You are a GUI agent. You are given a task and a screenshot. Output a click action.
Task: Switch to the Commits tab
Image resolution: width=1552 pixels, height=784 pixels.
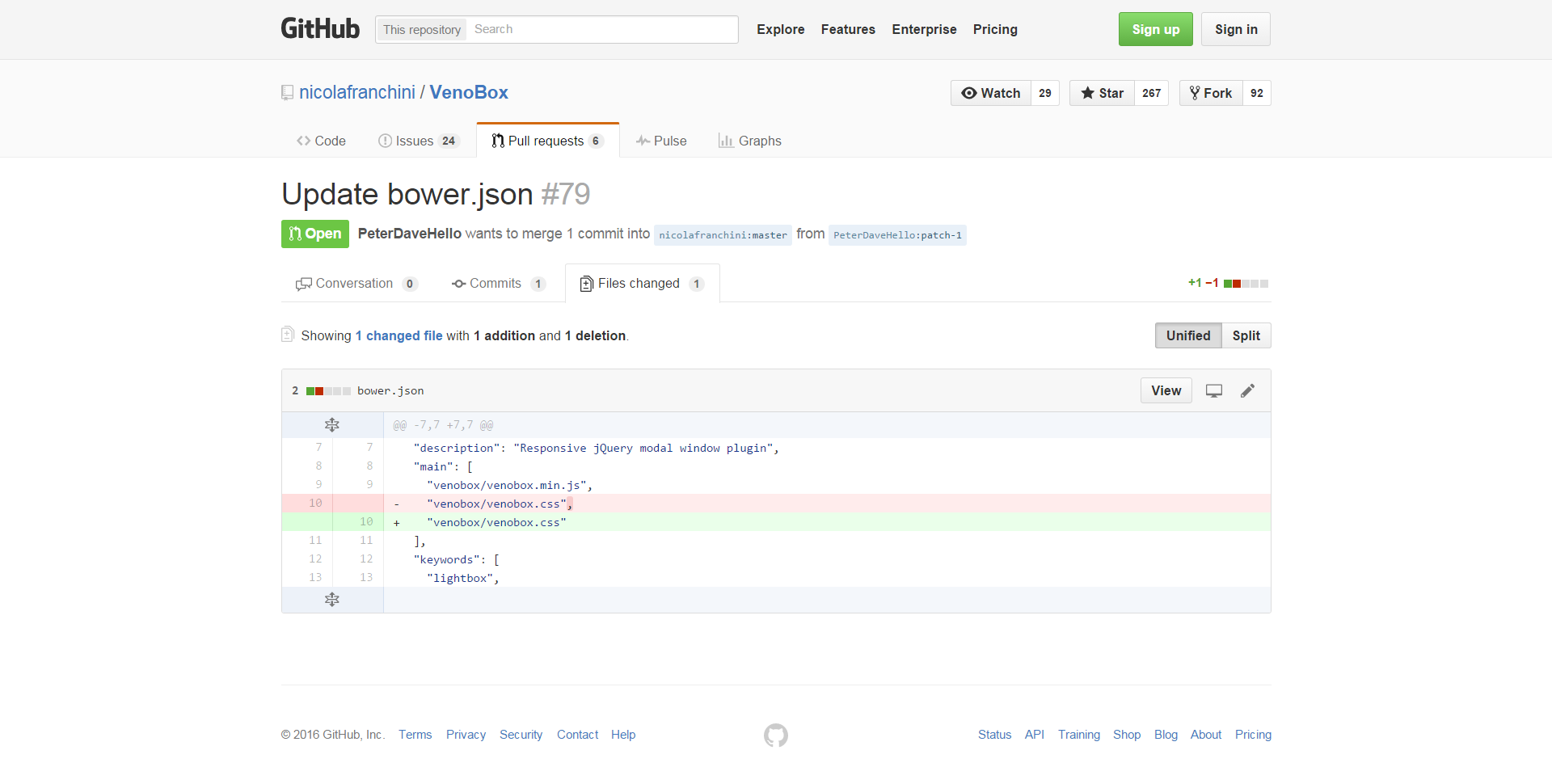point(499,284)
